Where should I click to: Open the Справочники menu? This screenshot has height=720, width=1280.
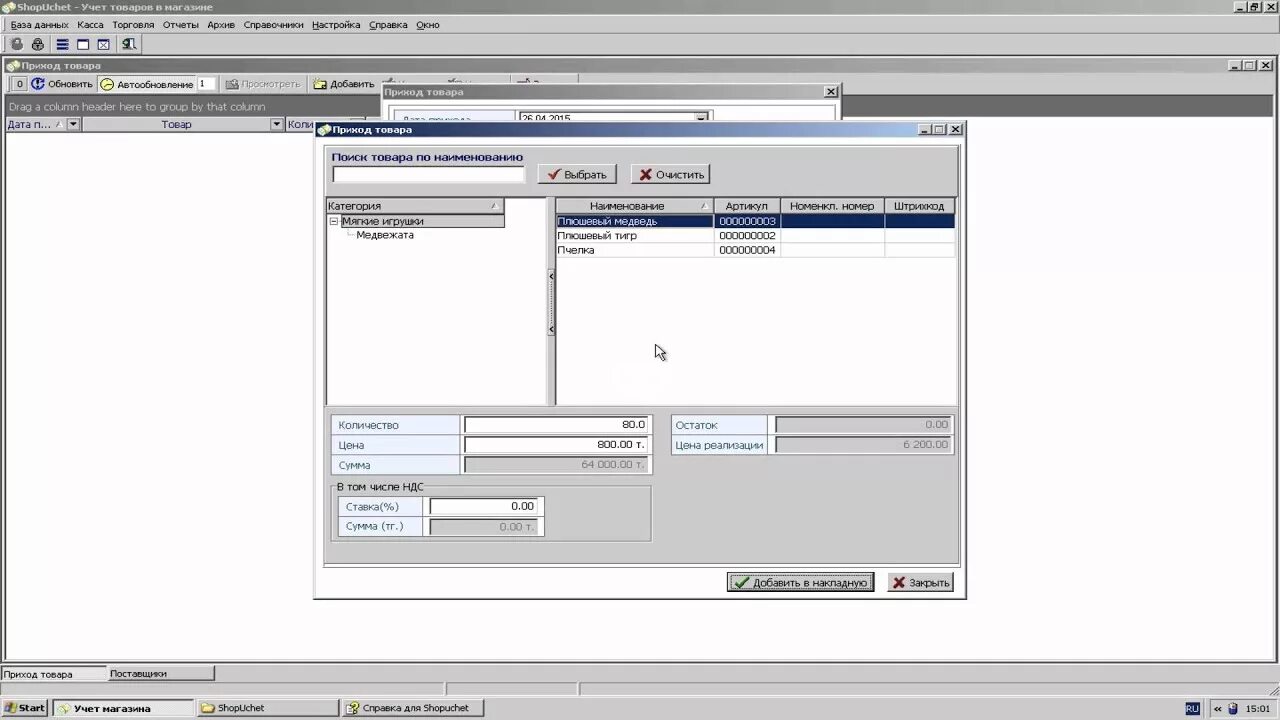click(273, 25)
